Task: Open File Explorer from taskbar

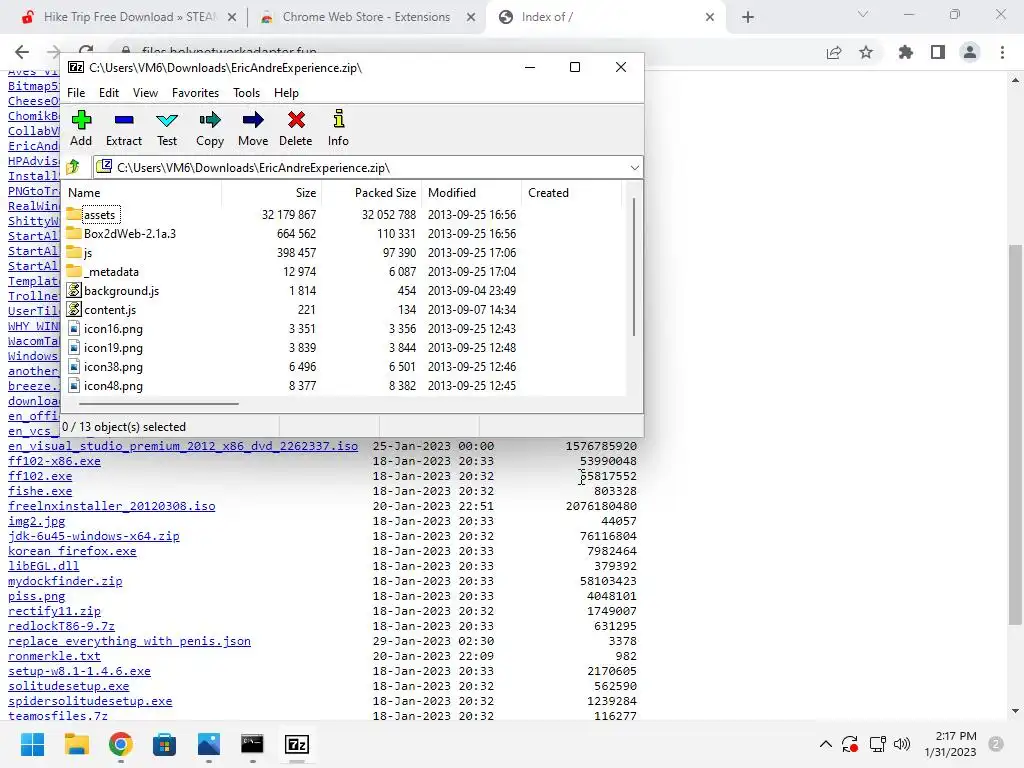Action: click(76, 744)
